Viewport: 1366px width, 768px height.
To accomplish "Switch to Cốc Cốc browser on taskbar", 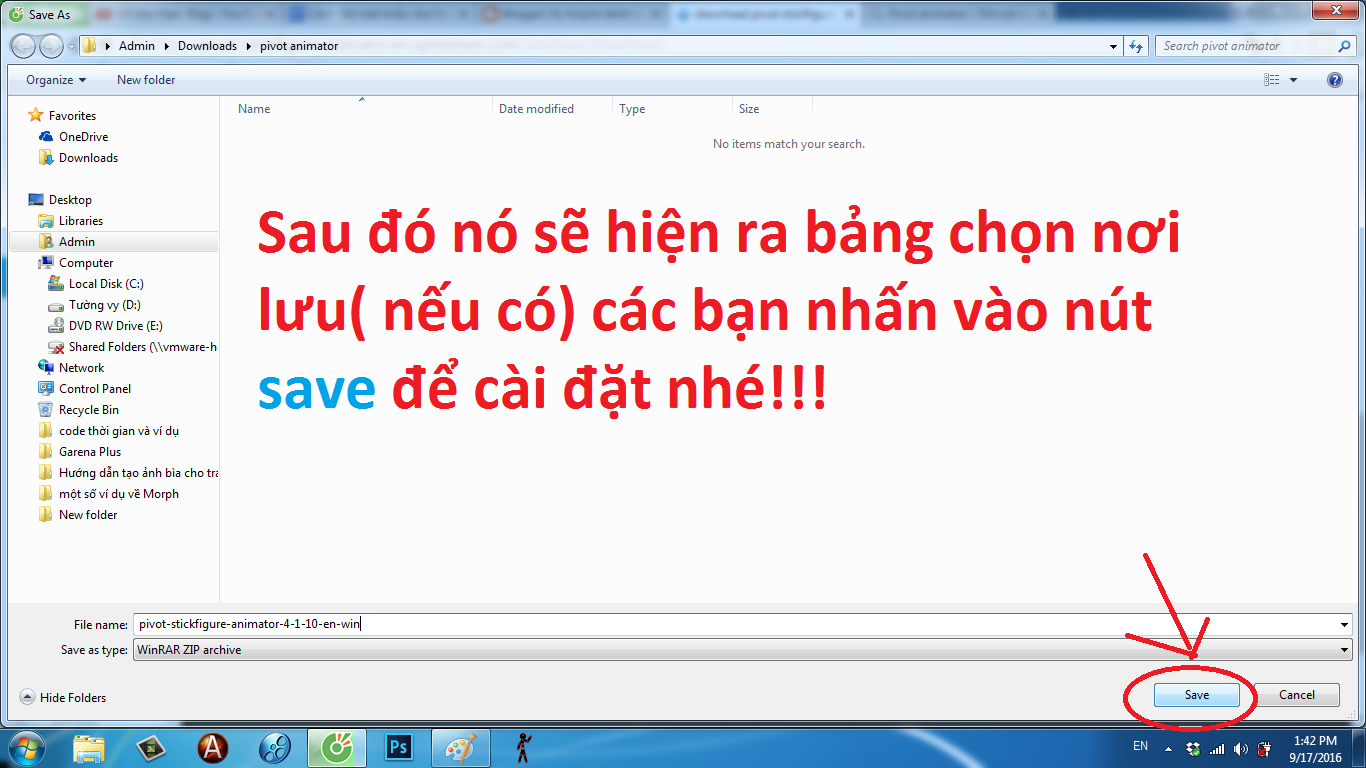I will pyautogui.click(x=337, y=748).
